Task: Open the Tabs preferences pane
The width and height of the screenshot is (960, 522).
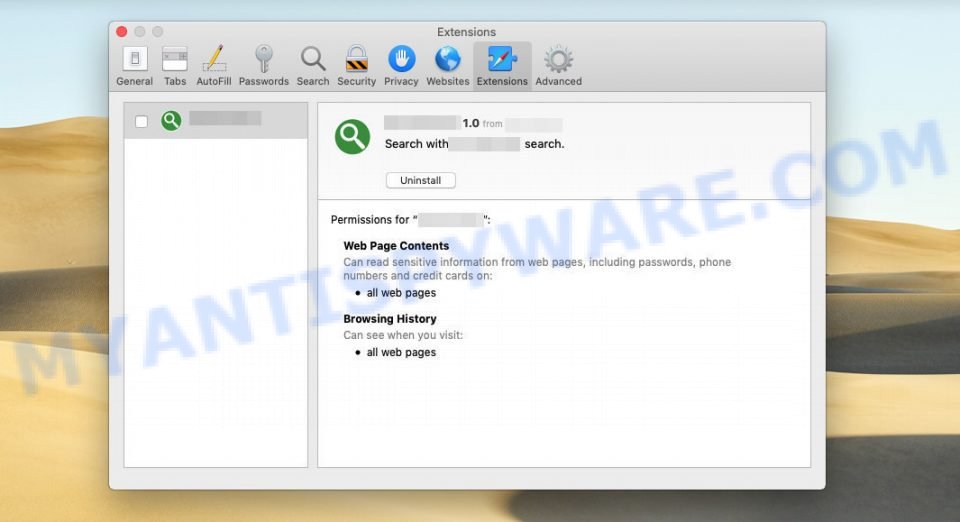Action: [174, 66]
